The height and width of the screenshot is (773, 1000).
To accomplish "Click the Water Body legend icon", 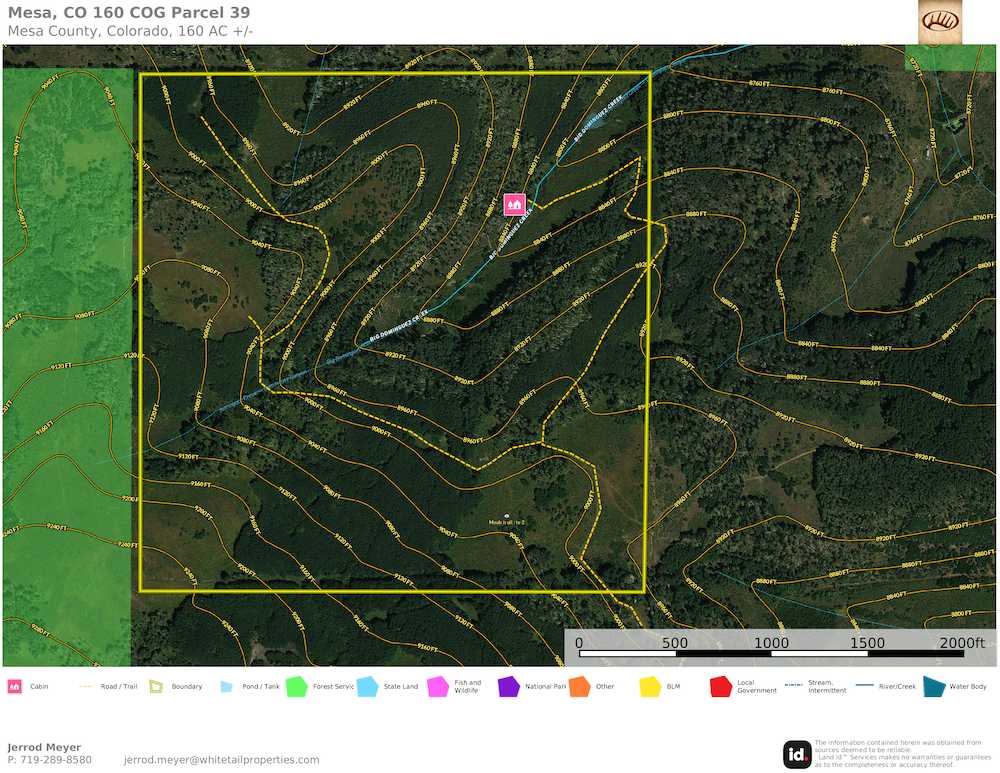I will tap(933, 687).
